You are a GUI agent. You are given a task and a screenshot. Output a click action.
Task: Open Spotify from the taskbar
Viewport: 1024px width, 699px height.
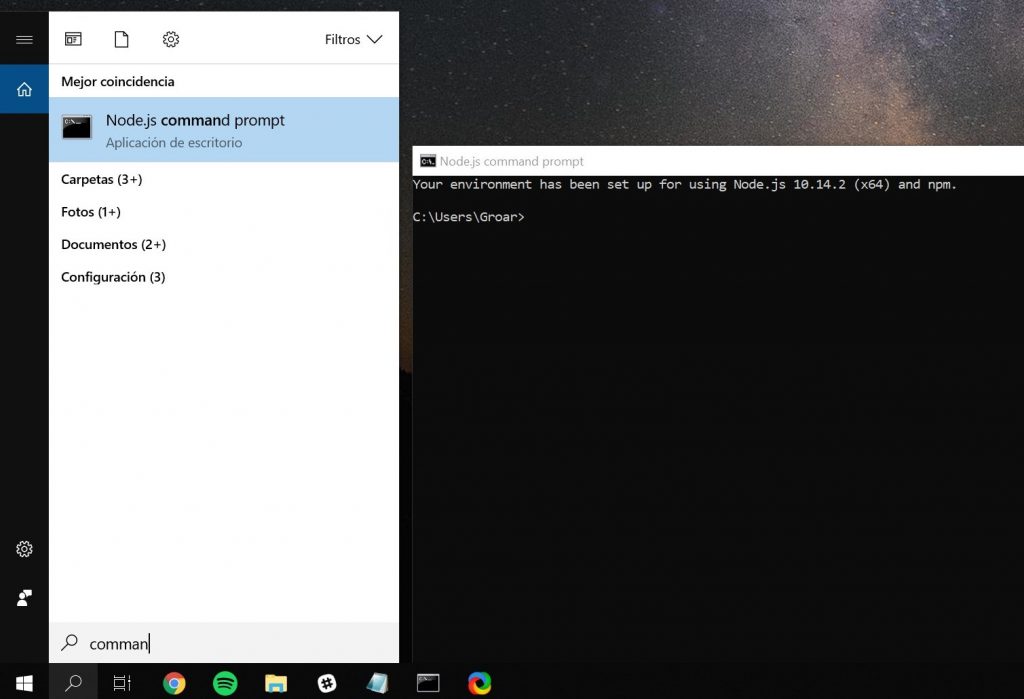[225, 683]
